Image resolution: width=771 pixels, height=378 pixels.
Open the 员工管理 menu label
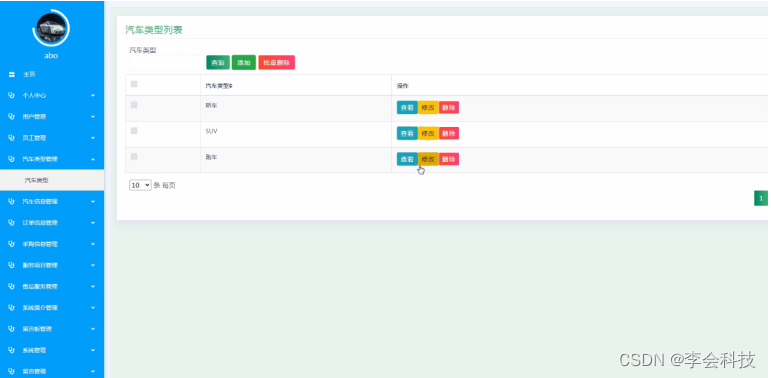click(34, 138)
